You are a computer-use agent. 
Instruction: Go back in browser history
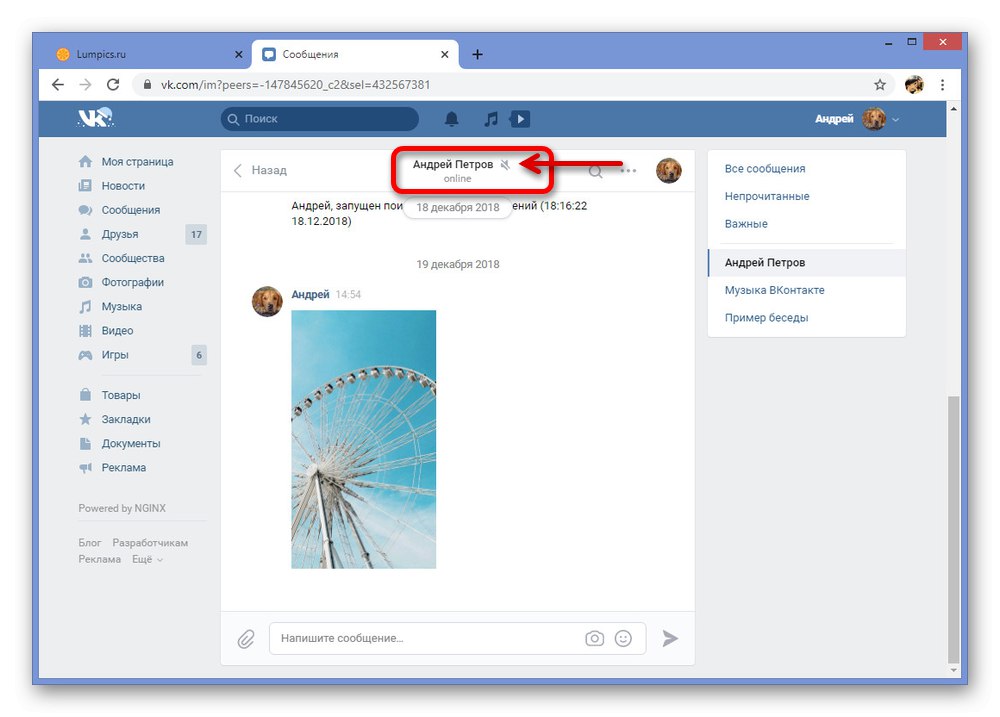tap(58, 84)
